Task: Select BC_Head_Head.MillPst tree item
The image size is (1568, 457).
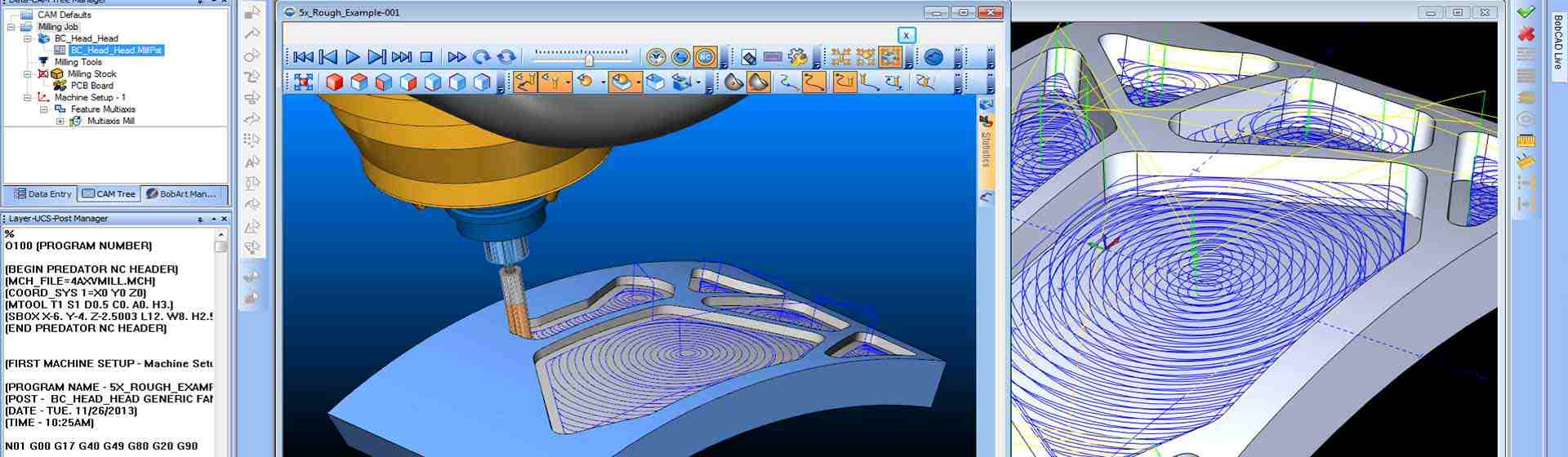Action: point(116,51)
